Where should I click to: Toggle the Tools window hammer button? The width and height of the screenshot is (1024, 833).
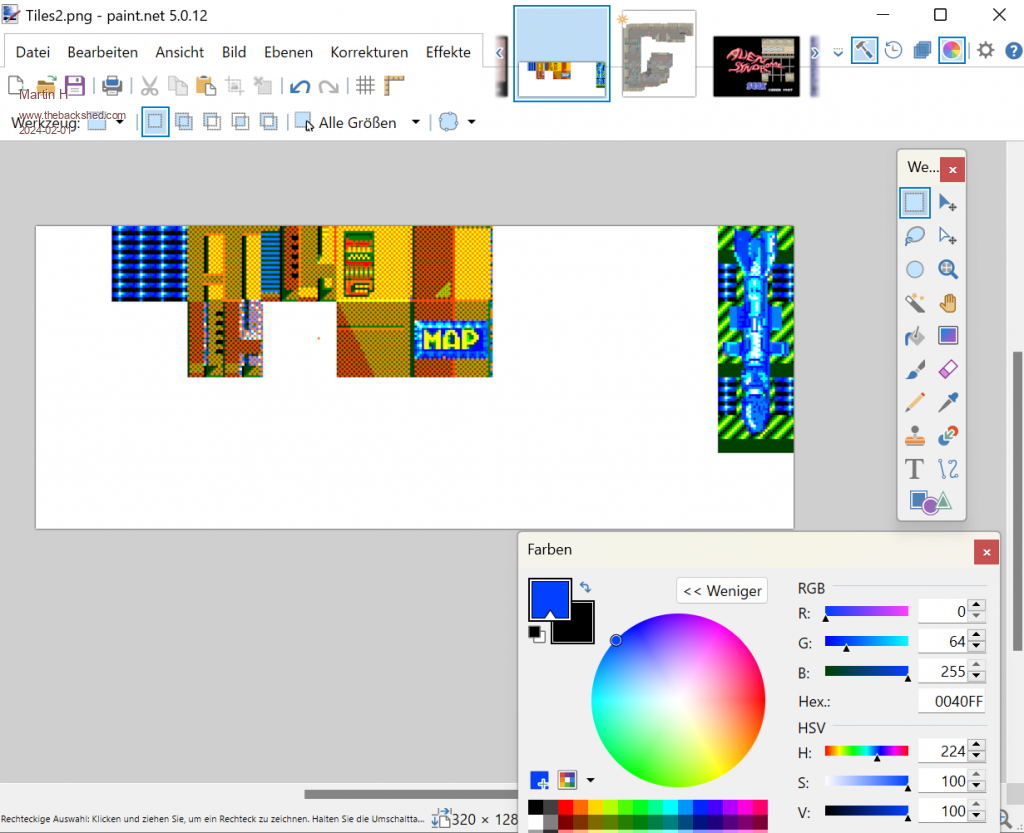click(x=864, y=50)
